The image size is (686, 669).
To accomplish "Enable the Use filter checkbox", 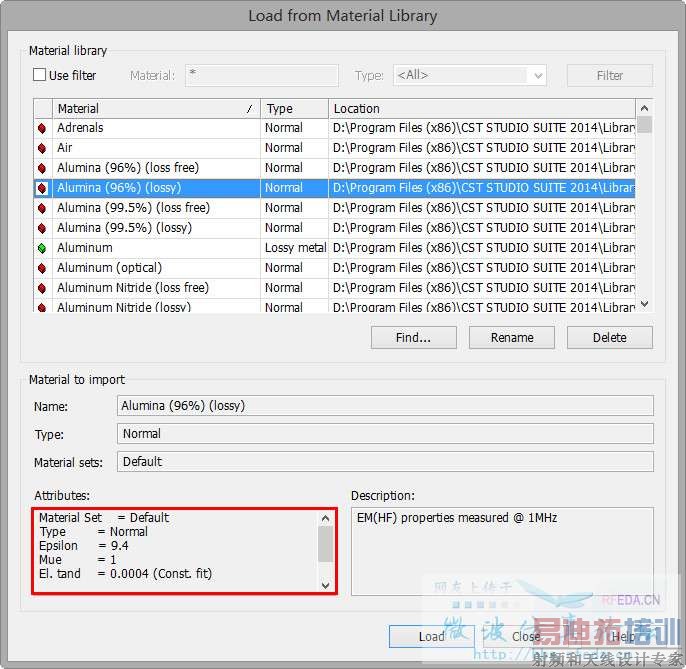I will point(39,75).
